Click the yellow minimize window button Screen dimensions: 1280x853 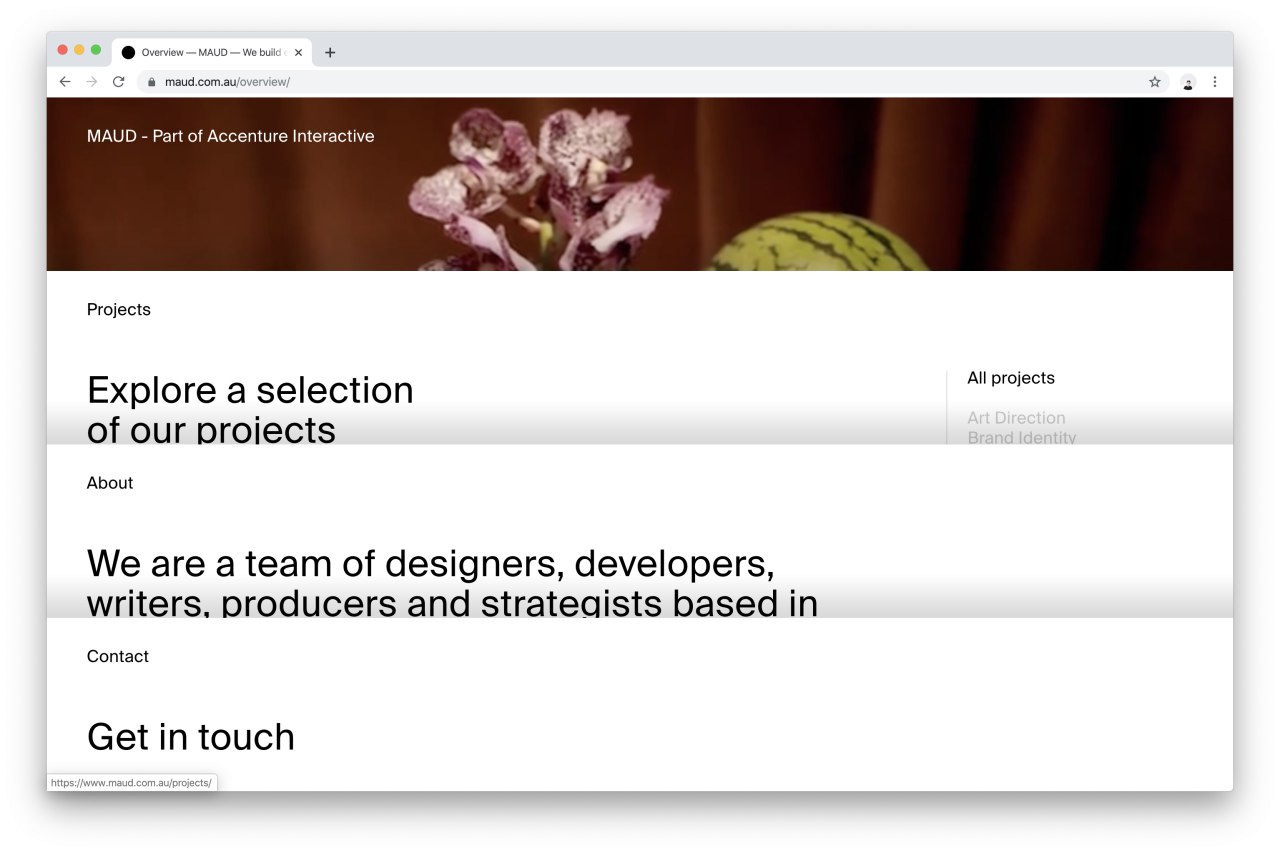point(79,50)
